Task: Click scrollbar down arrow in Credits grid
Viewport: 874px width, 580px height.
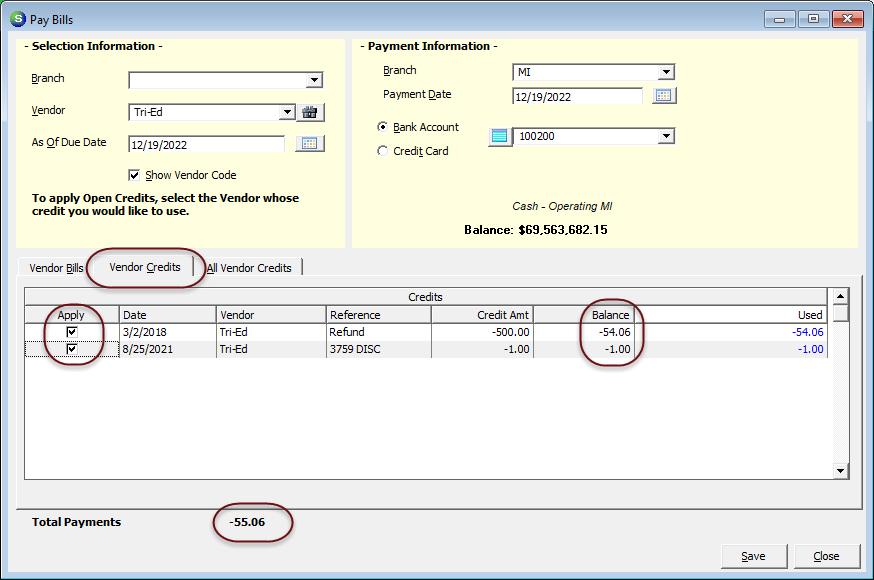Action: point(841,471)
